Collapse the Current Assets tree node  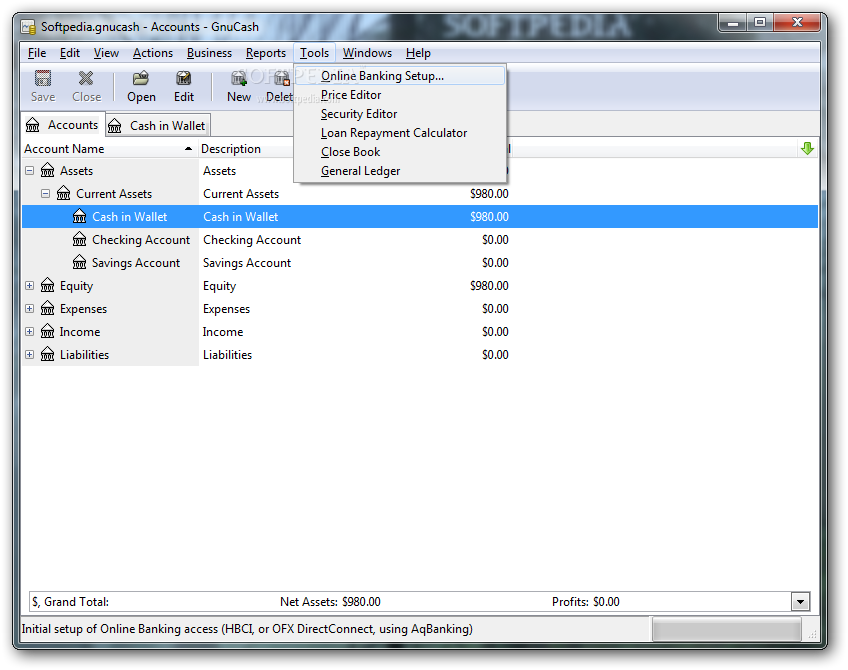[45, 194]
